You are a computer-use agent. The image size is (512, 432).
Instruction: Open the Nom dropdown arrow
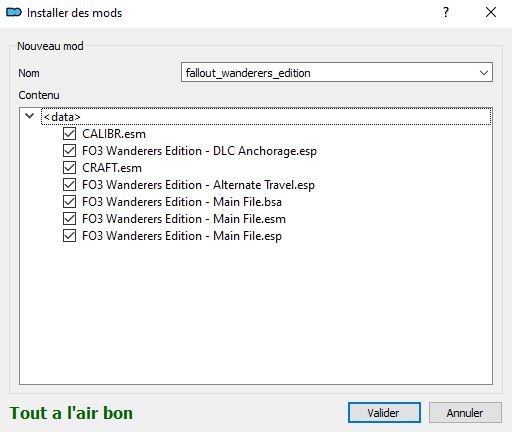tap(484, 72)
